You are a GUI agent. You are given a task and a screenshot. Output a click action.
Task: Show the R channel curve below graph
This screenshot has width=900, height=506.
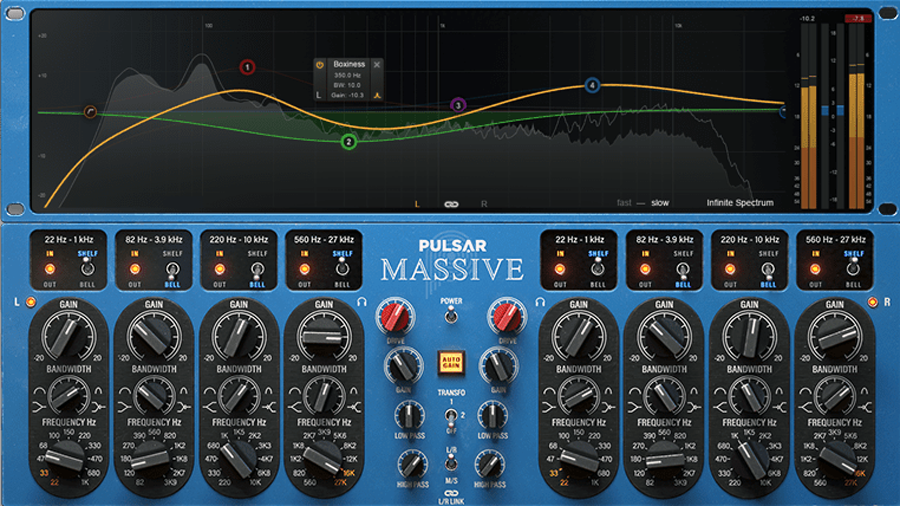(x=484, y=204)
